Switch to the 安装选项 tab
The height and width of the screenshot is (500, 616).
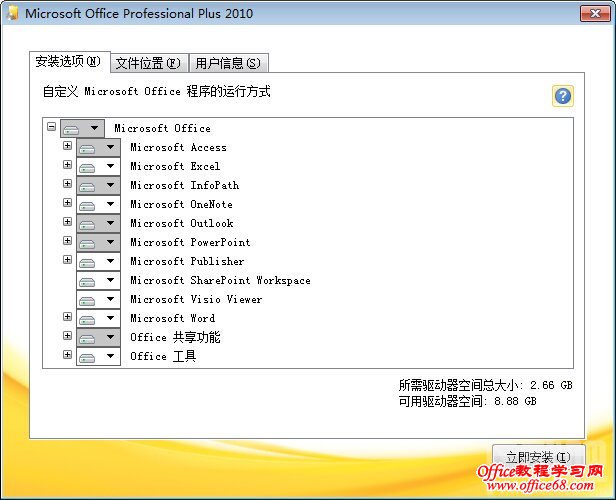pyautogui.click(x=69, y=61)
